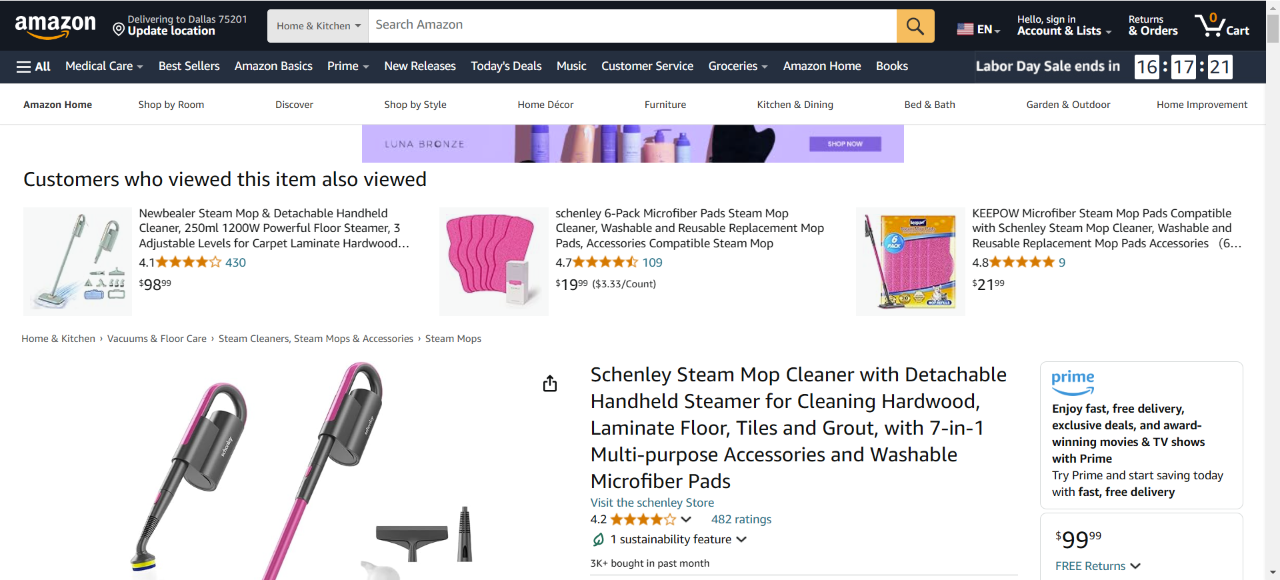
Task: Click the Amazon logo
Action: pos(55,26)
